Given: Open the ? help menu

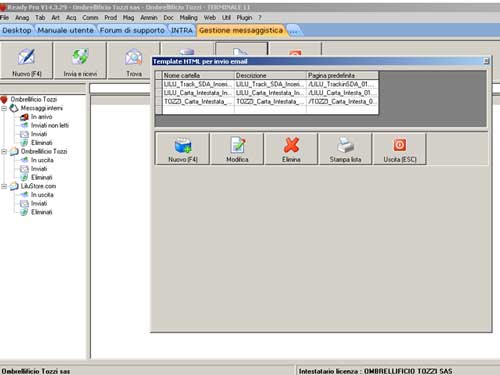Looking at the screenshot, I should coord(260,17).
